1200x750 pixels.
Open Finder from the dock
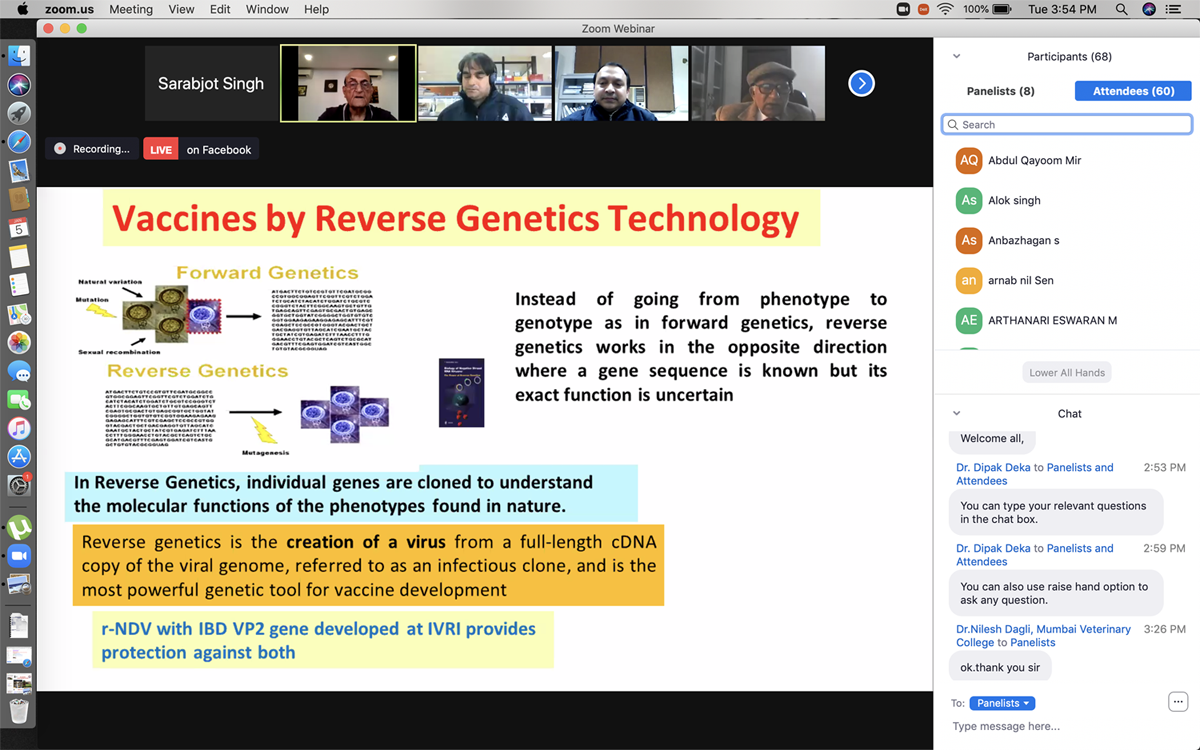coord(19,56)
